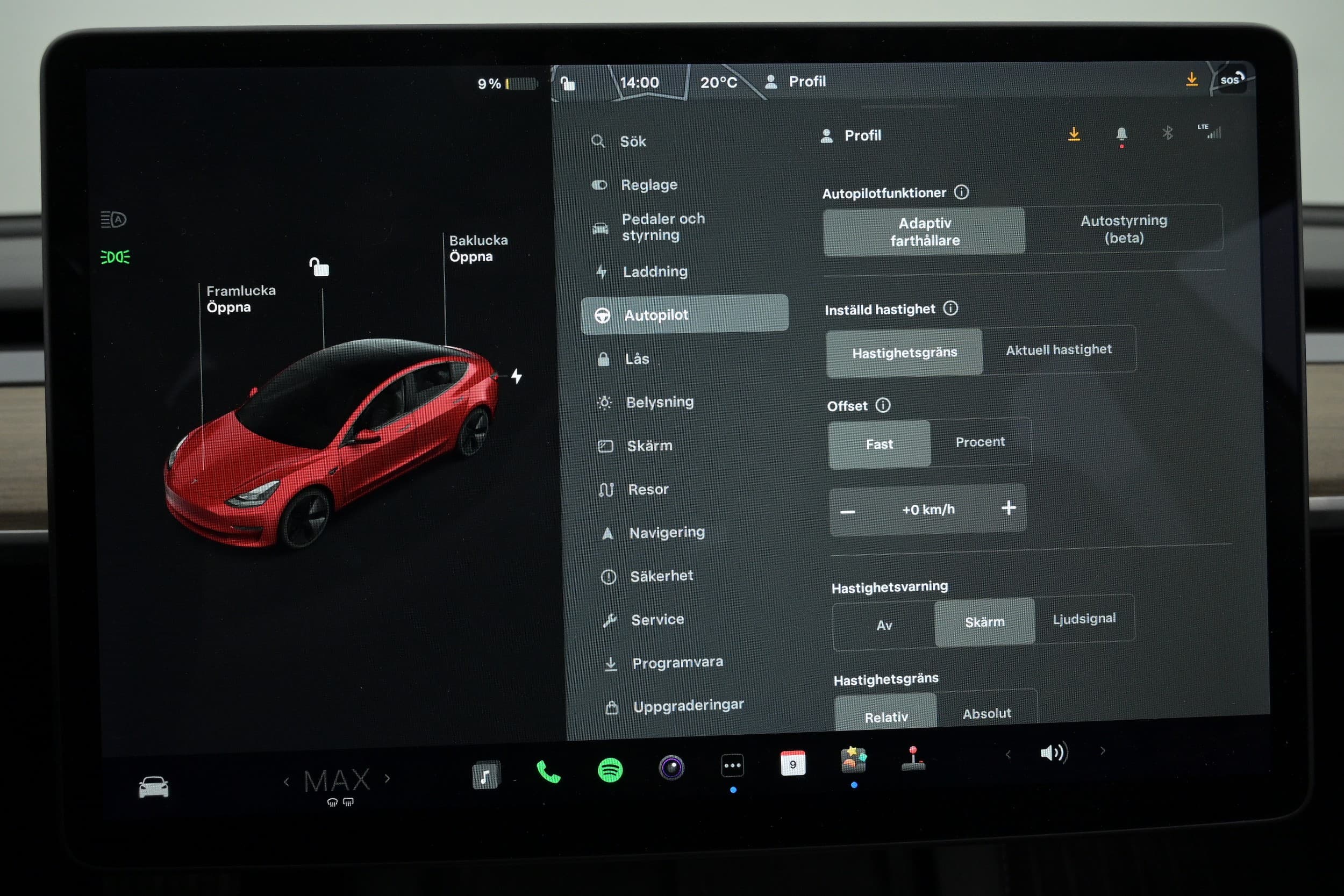Tap the SOS emergency icon
The height and width of the screenshot is (896, 1344).
coord(1232,79)
